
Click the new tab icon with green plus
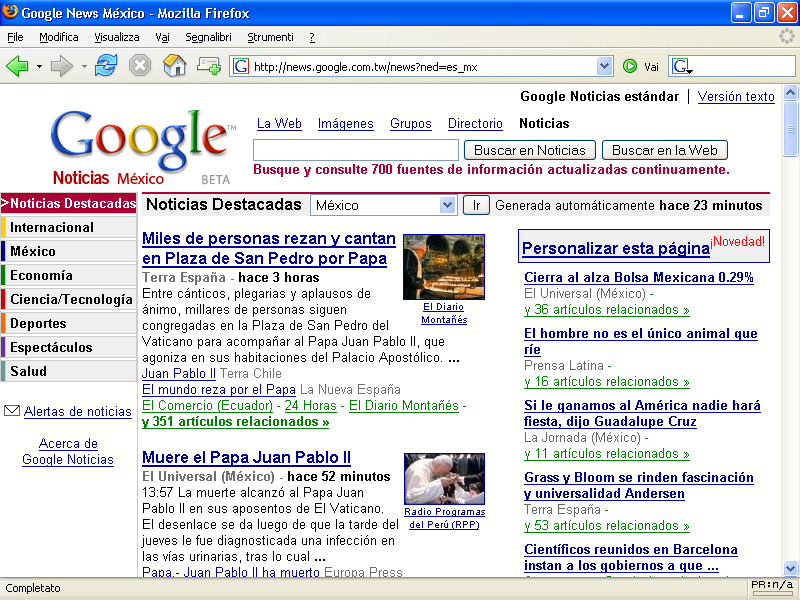point(209,66)
